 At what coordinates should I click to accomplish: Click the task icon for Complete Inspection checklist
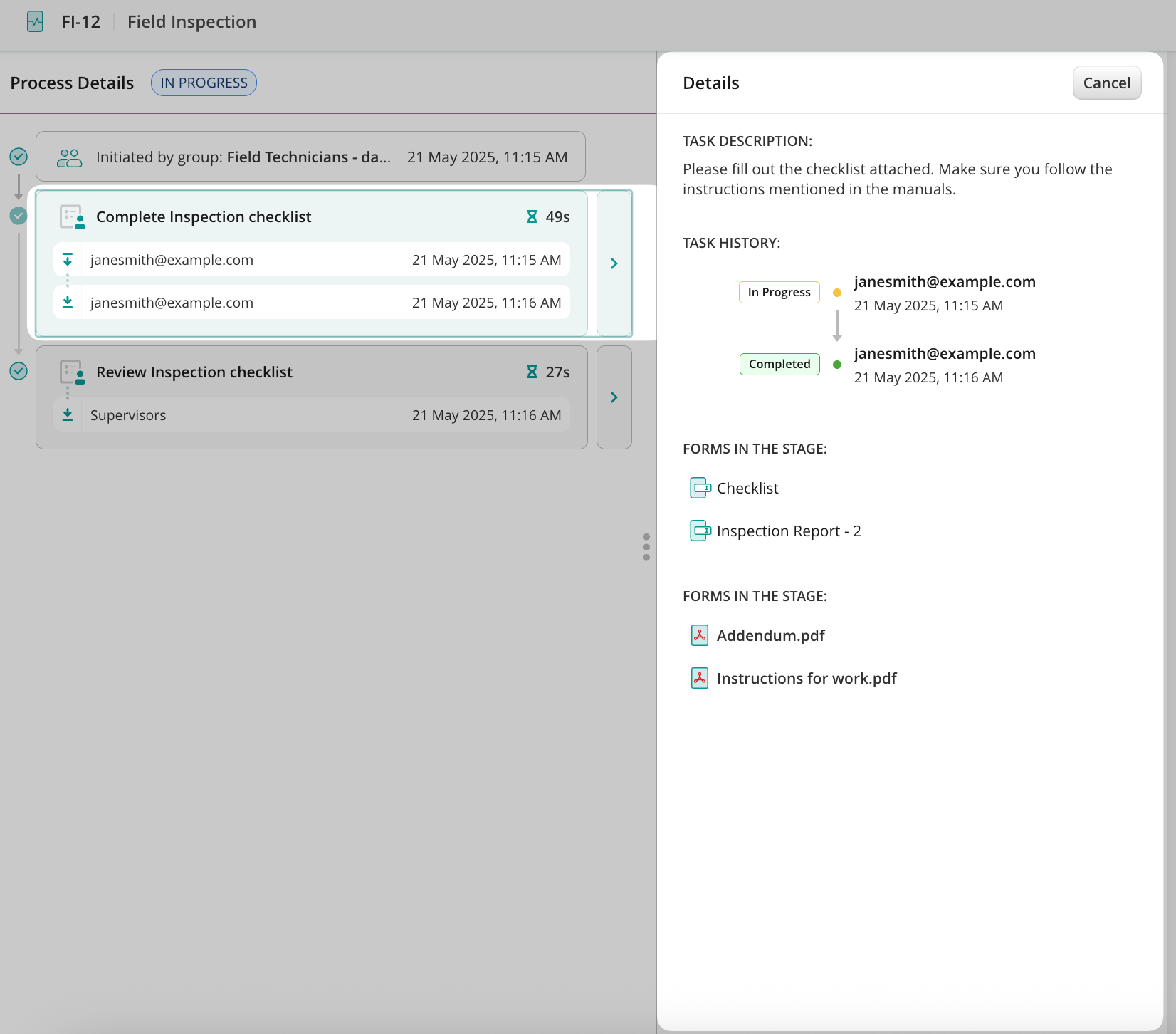tap(72, 217)
